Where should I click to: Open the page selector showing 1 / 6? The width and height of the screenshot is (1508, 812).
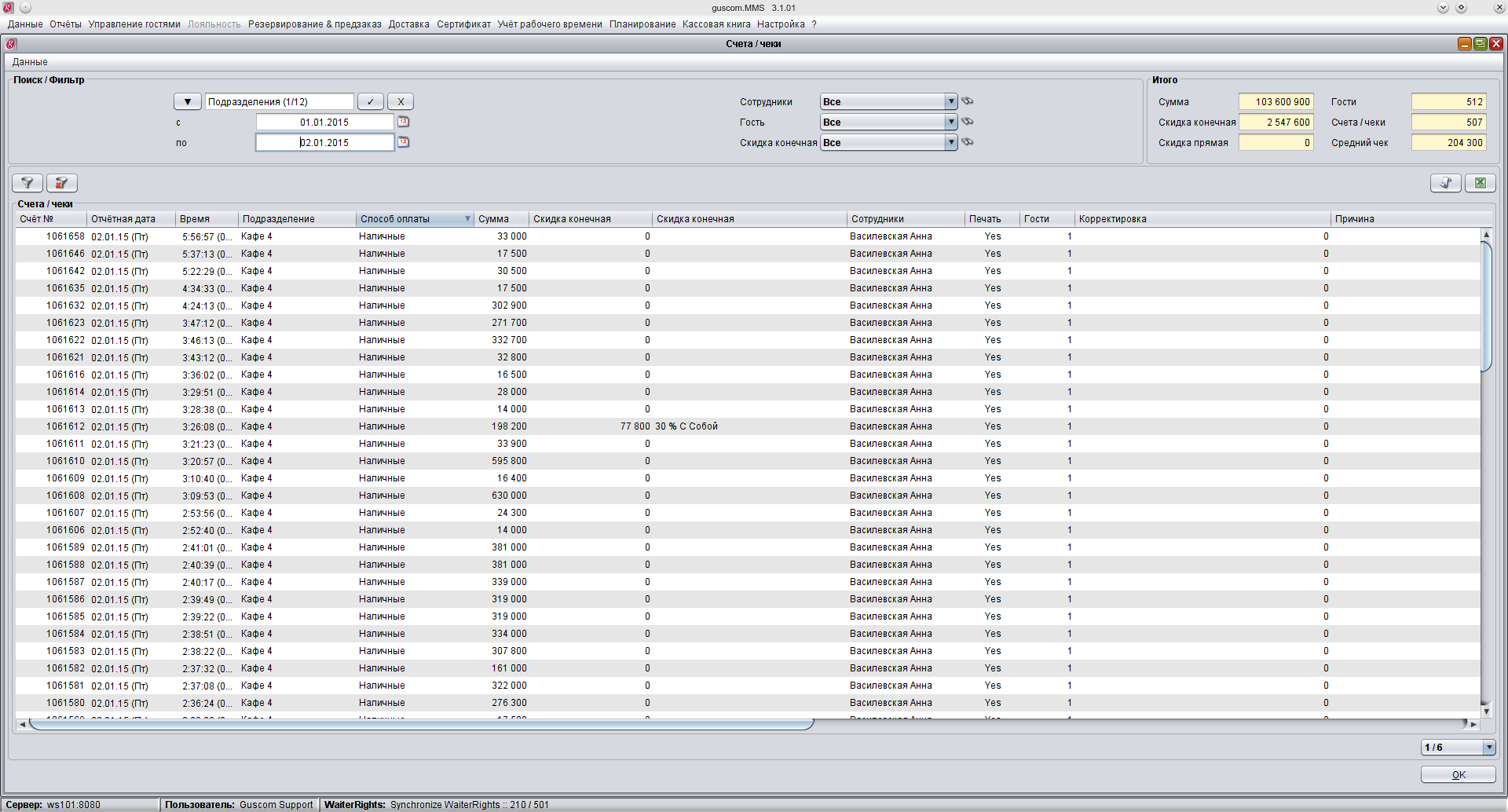(1488, 748)
